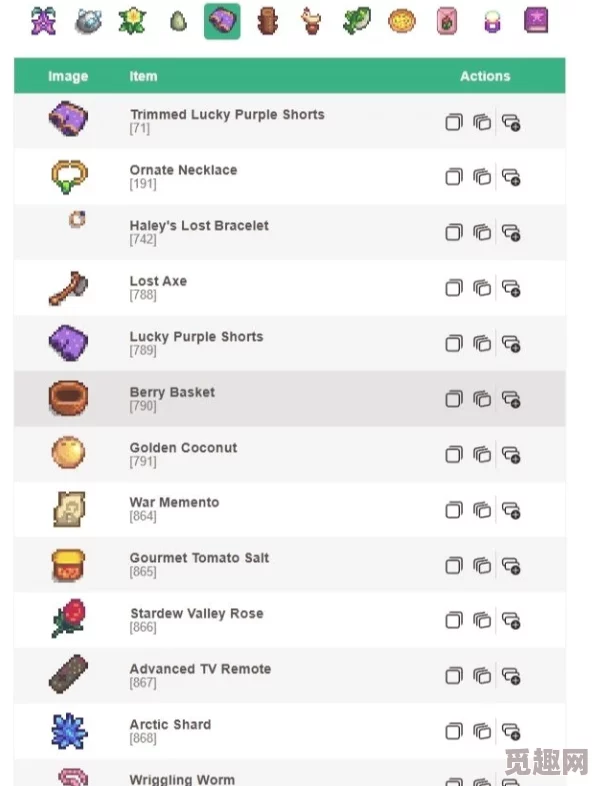The width and height of the screenshot is (594, 786).
Task: Click the stack copy for Advanced TV Remote
Action: pos(482,677)
